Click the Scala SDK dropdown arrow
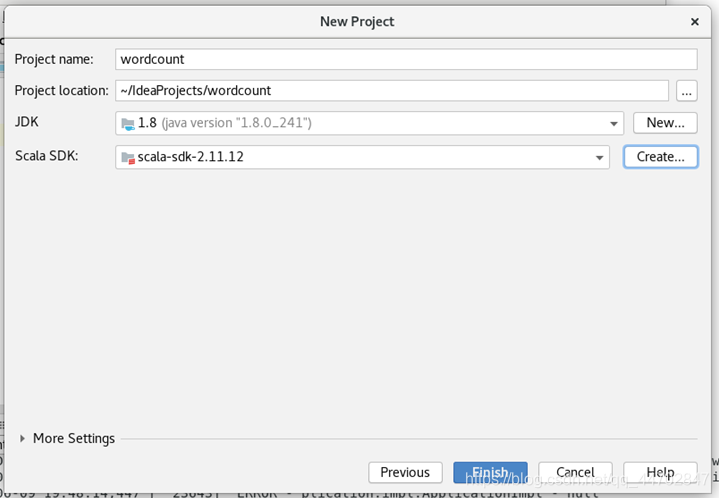 point(599,158)
